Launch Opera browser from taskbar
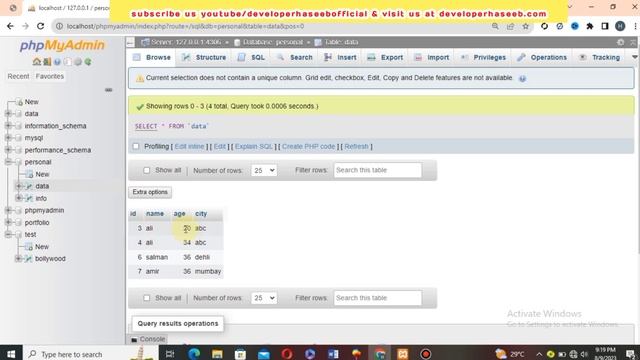The image size is (640, 360). point(287,354)
